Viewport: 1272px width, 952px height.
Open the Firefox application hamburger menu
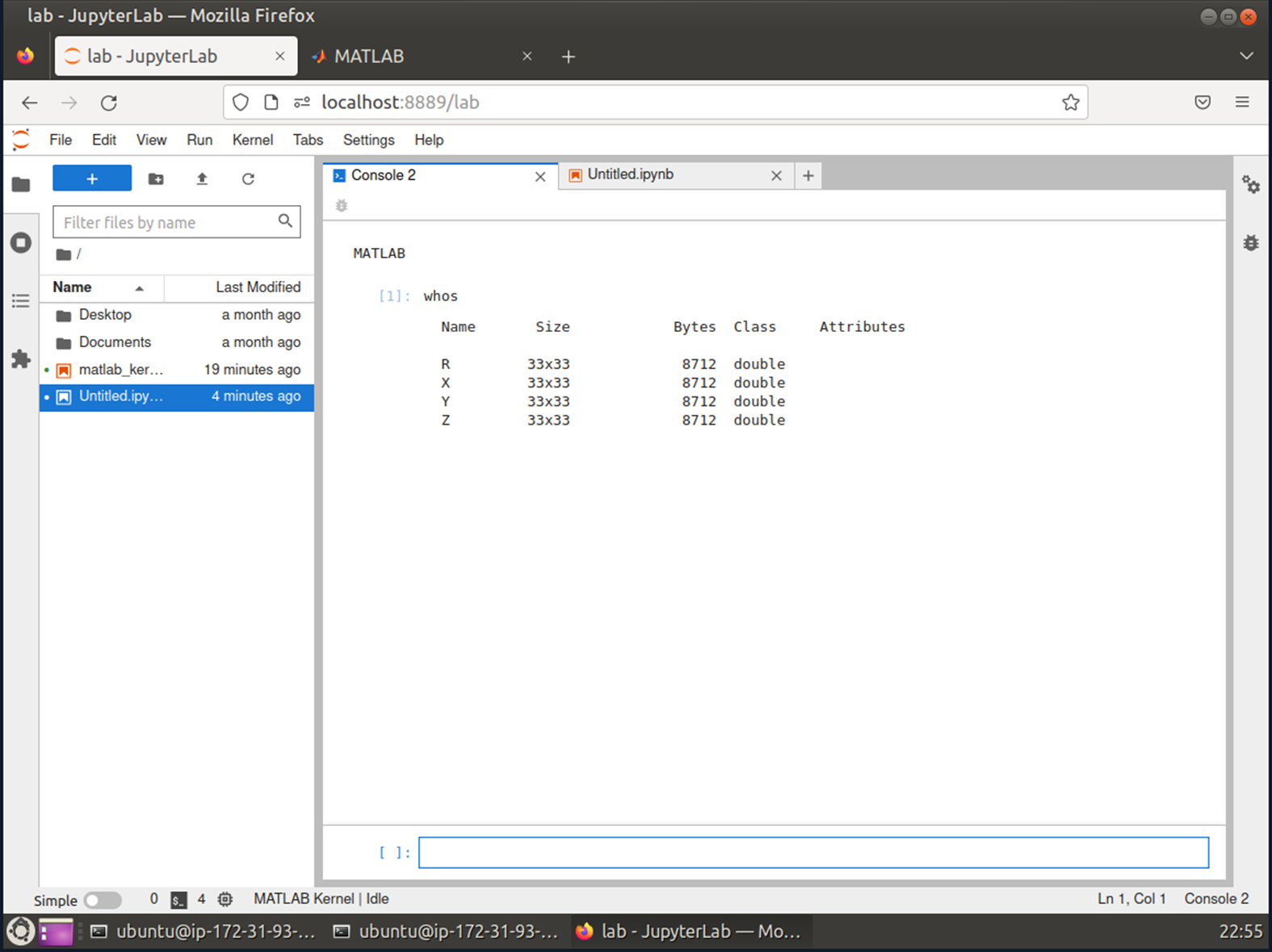[1242, 103]
